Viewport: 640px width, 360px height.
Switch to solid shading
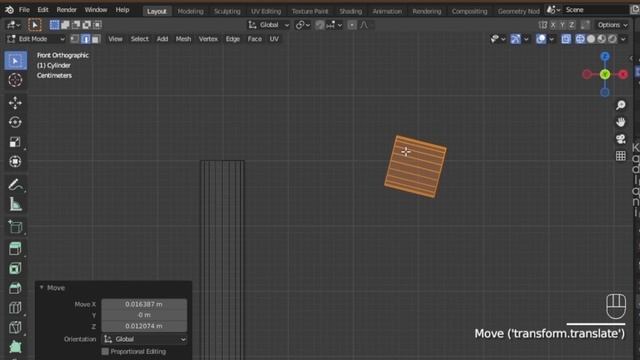[x=591, y=39]
